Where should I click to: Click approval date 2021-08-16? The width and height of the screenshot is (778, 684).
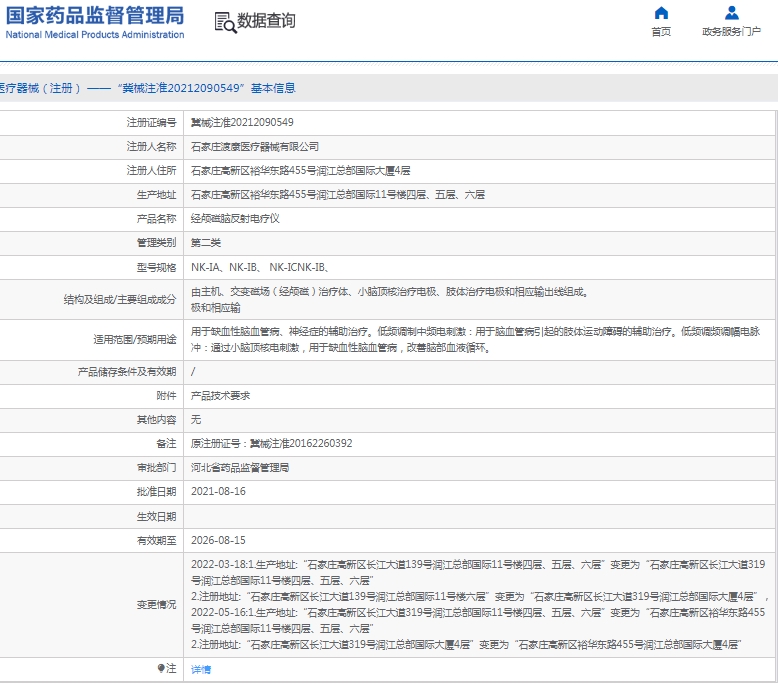(218, 492)
